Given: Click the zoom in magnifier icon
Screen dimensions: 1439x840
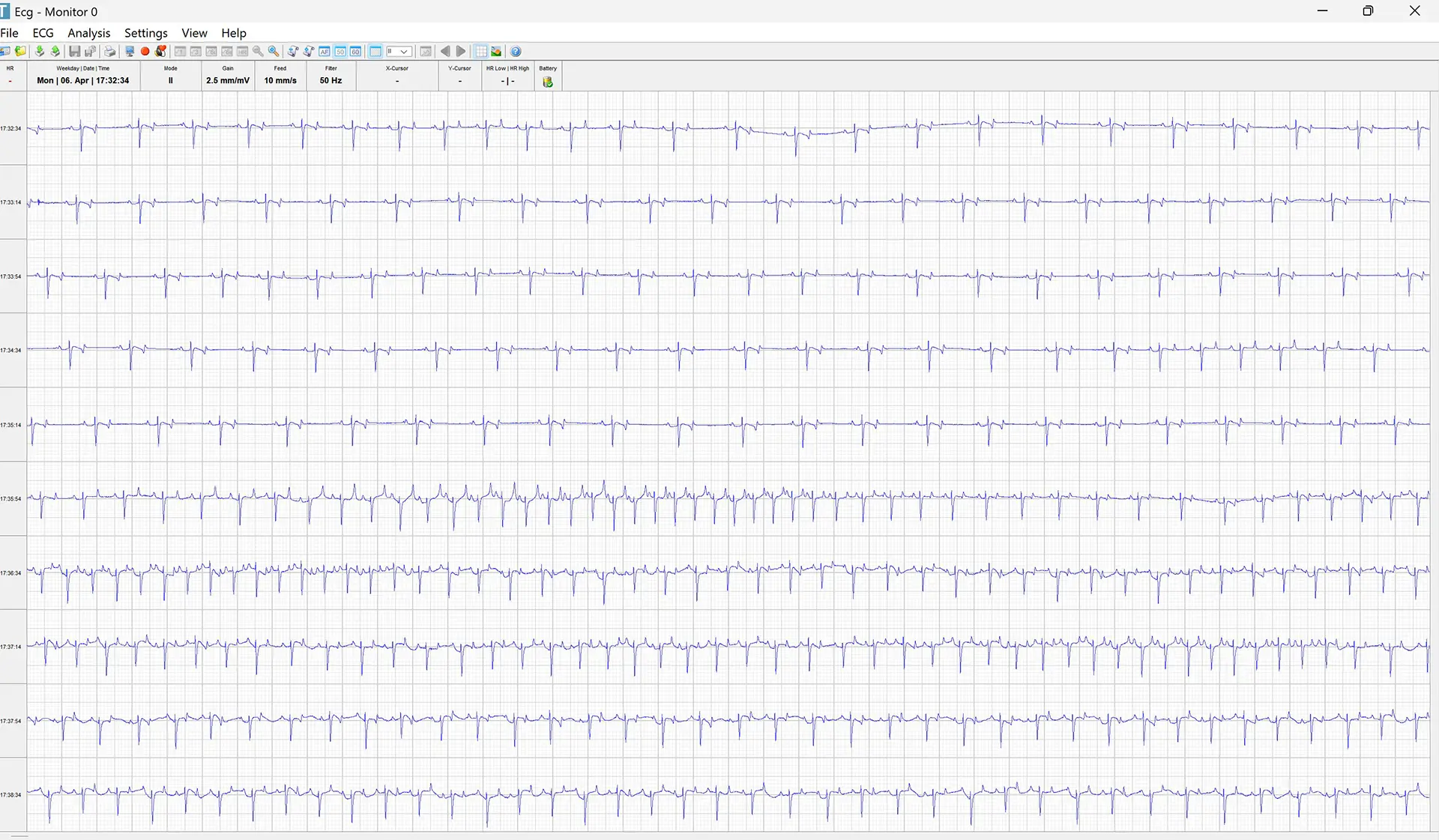Looking at the screenshot, I should [x=274, y=52].
